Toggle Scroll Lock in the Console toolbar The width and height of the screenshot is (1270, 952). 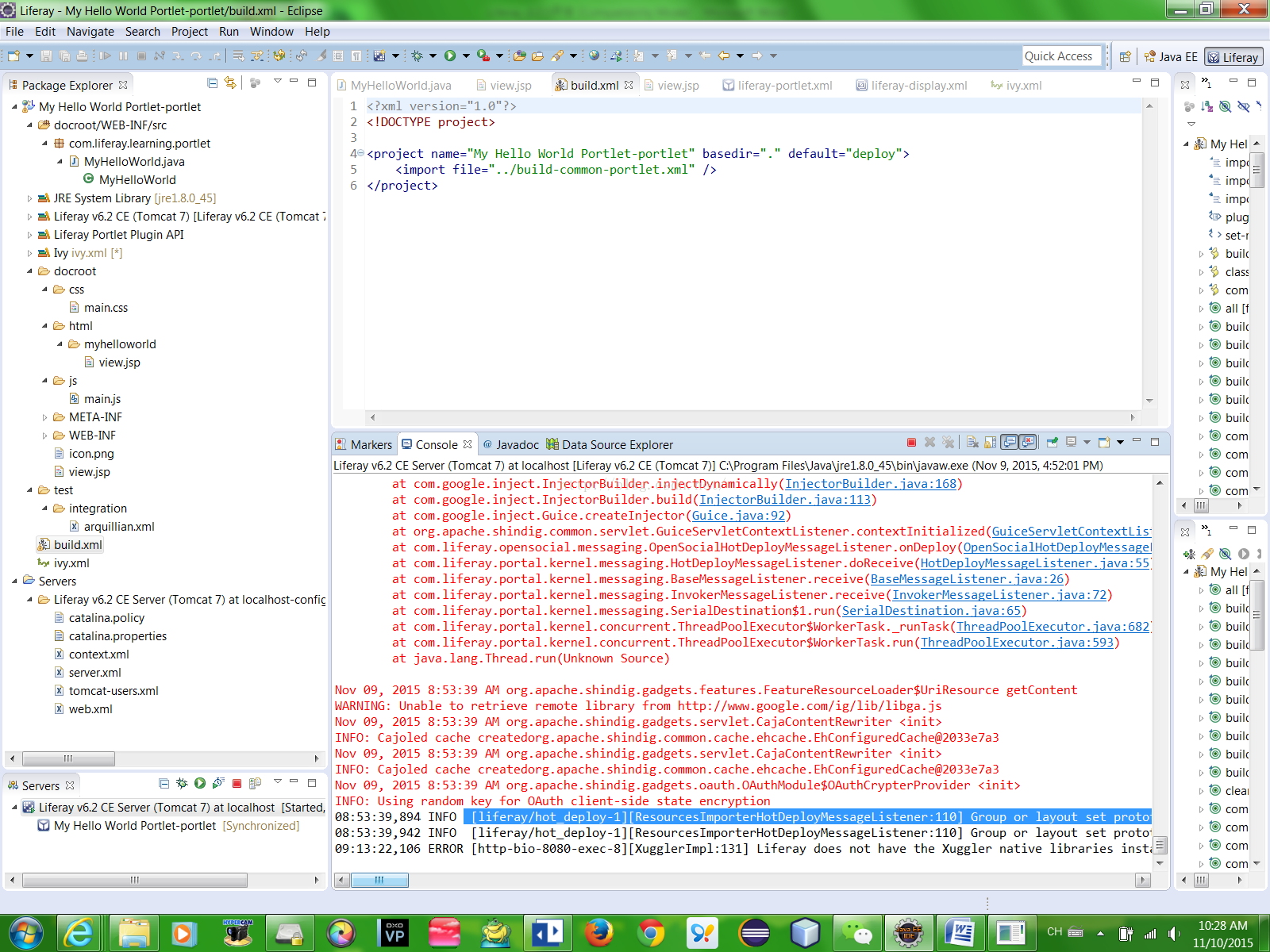tap(991, 443)
